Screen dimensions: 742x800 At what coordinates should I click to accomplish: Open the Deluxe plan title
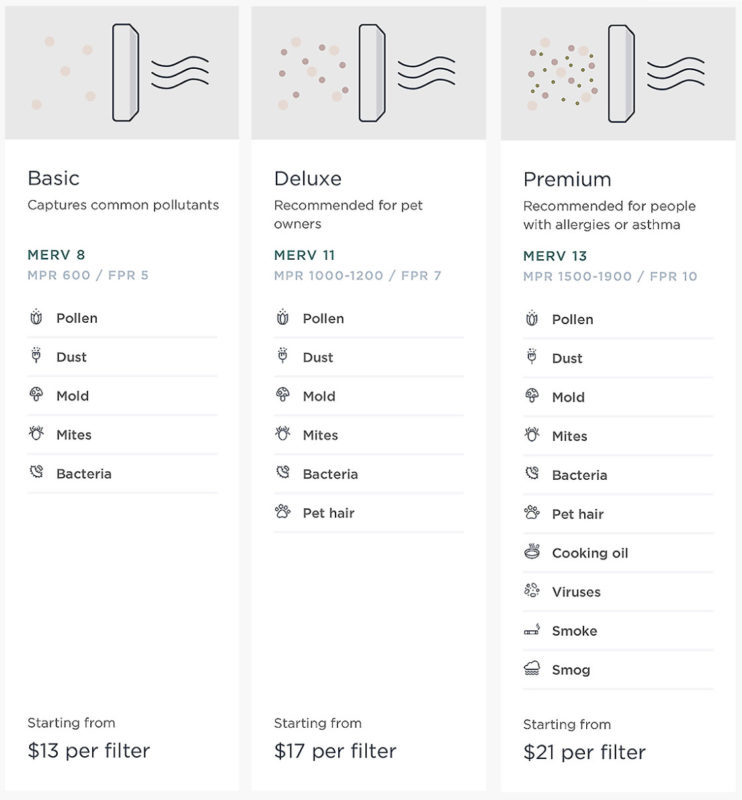coord(308,179)
